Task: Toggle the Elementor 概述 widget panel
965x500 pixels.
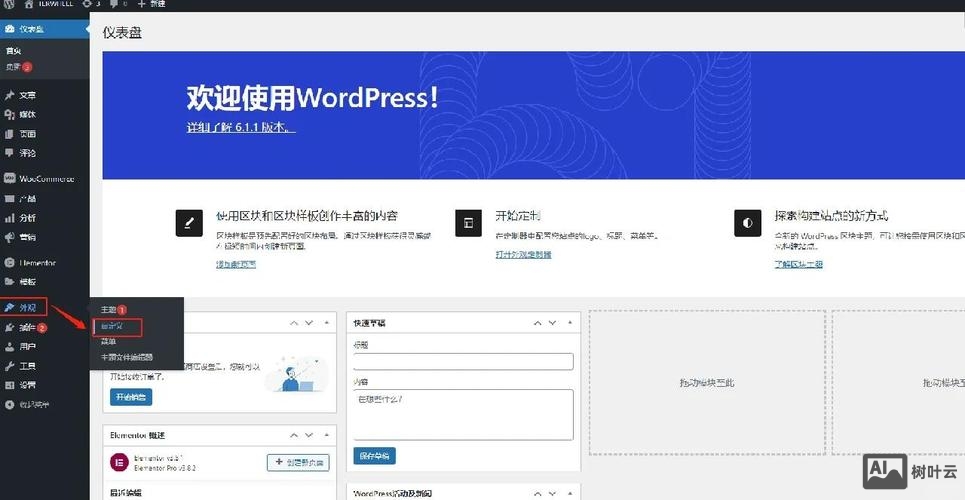Action: [x=326, y=435]
